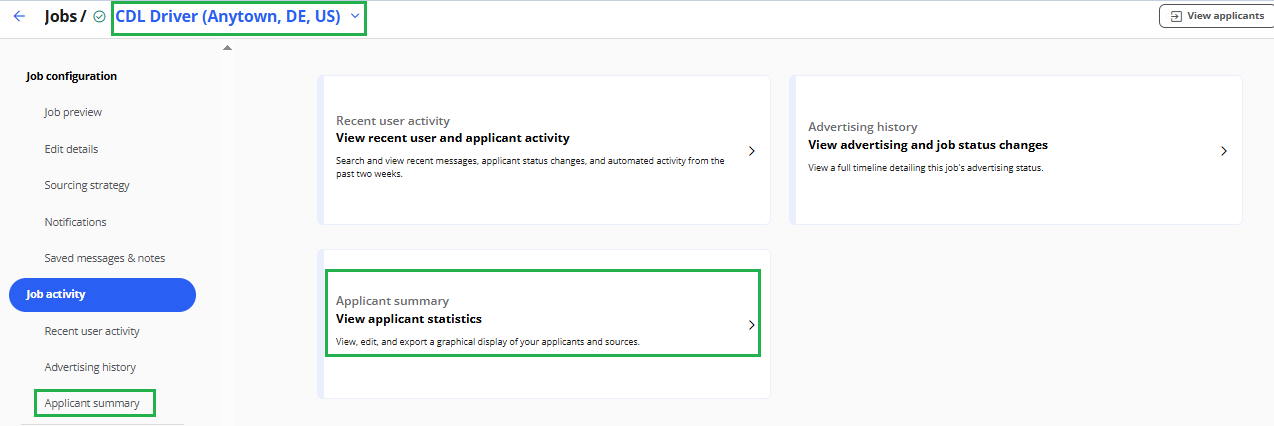The height and width of the screenshot is (426, 1274).
Task: Expand the CDL Driver job title dropdown
Action: click(355, 17)
